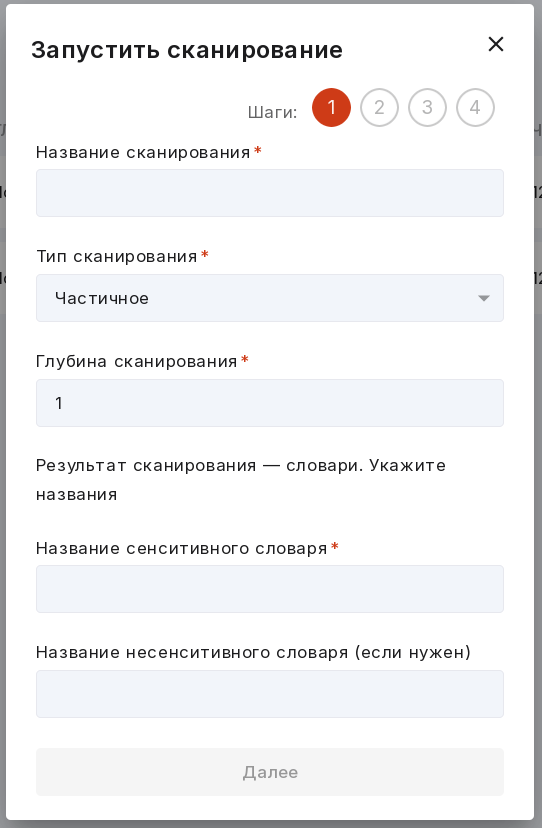Focus the Название сканирования input field

pos(270,193)
